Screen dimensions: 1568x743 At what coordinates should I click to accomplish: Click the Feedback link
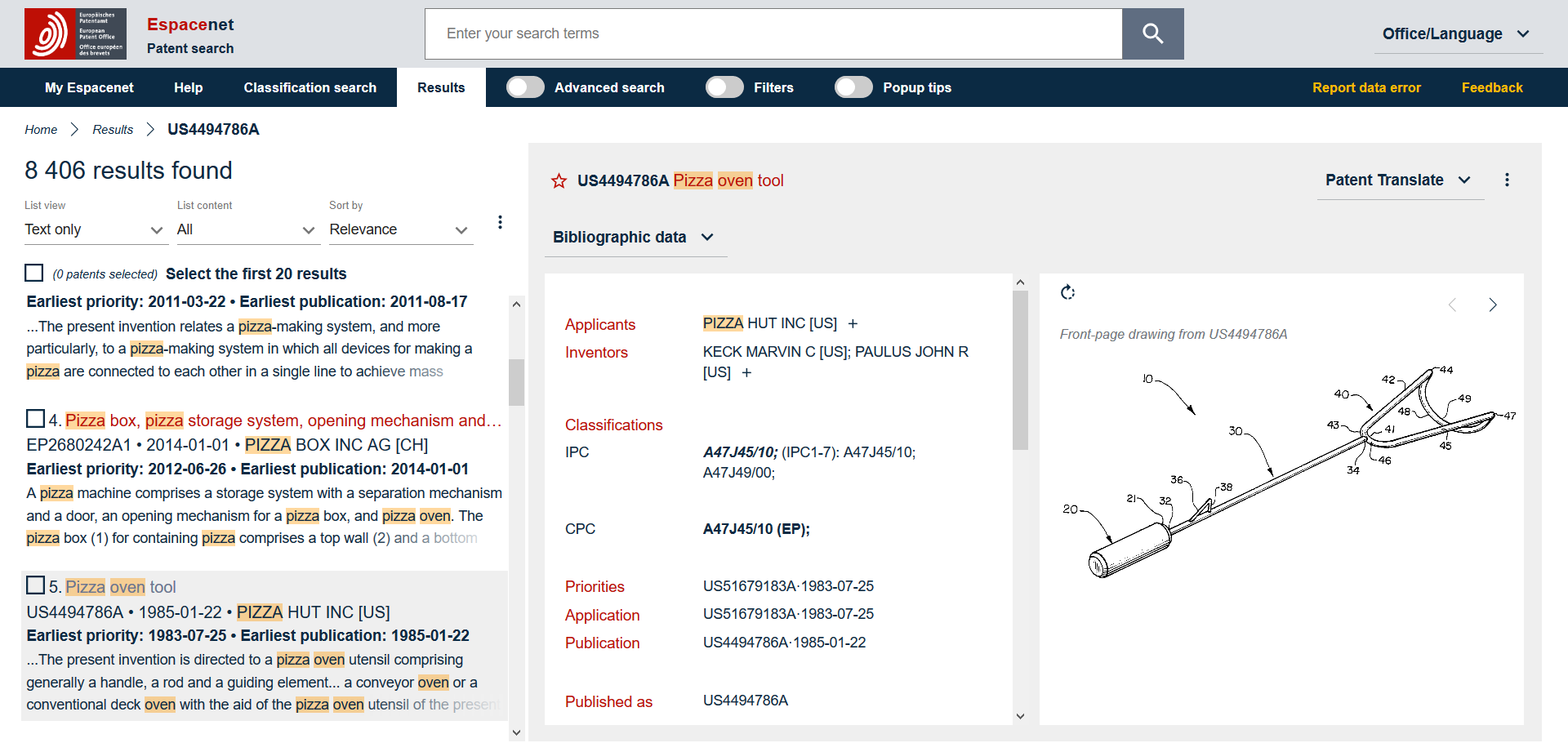coord(1492,87)
